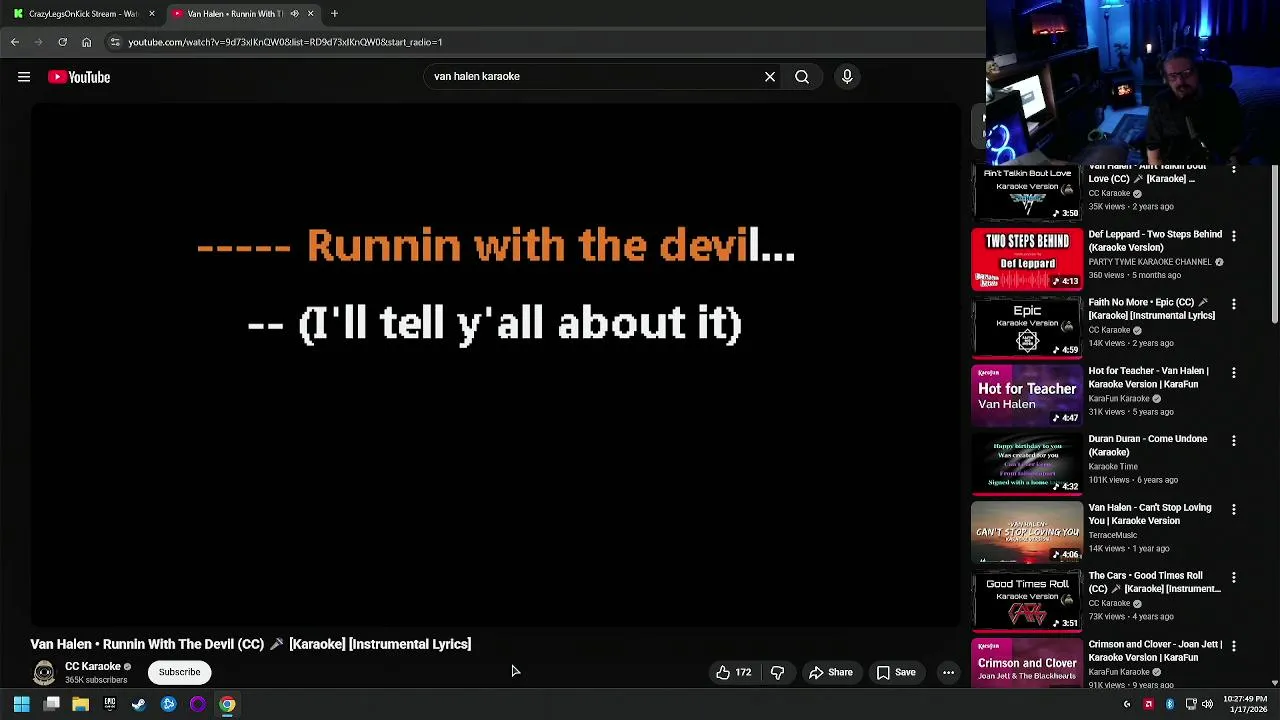Play the Epic karaoke version thumbnail
Image resolution: width=1280 pixels, height=720 pixels.
tap(1027, 328)
